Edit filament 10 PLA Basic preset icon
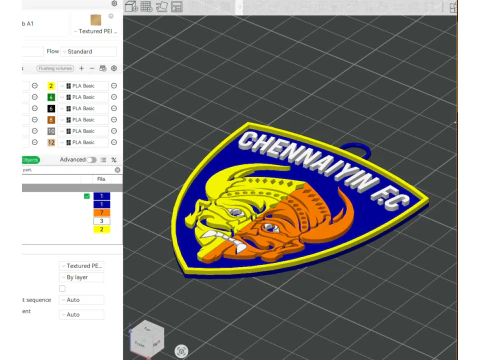480x360 pixels. (114, 131)
